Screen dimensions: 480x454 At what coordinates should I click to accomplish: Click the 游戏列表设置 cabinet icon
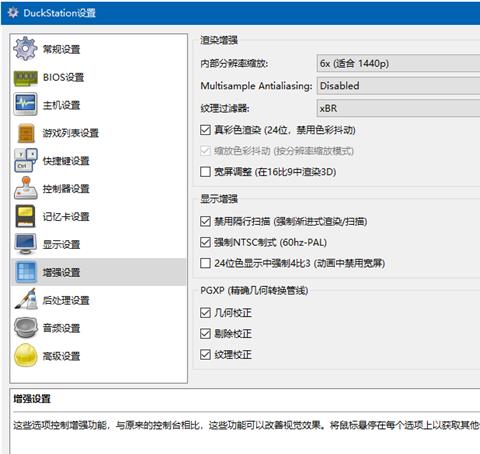[x=26, y=133]
